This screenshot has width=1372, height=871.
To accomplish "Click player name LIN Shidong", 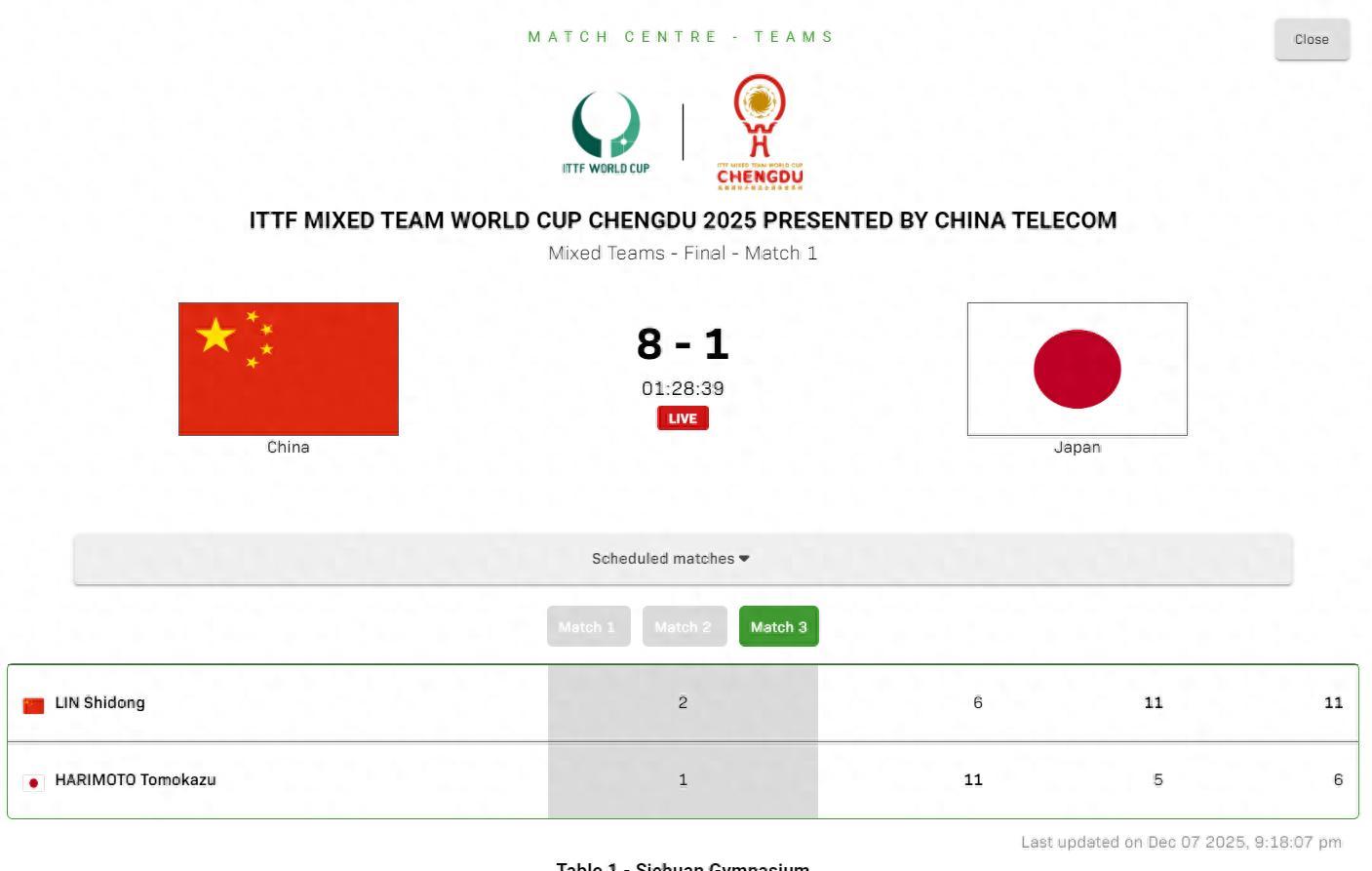I will click(x=99, y=702).
